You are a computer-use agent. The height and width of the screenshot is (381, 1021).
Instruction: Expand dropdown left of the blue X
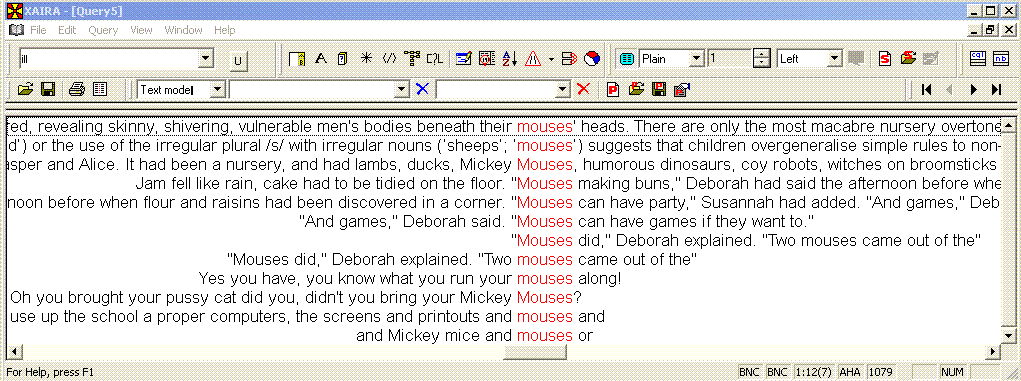[402, 90]
